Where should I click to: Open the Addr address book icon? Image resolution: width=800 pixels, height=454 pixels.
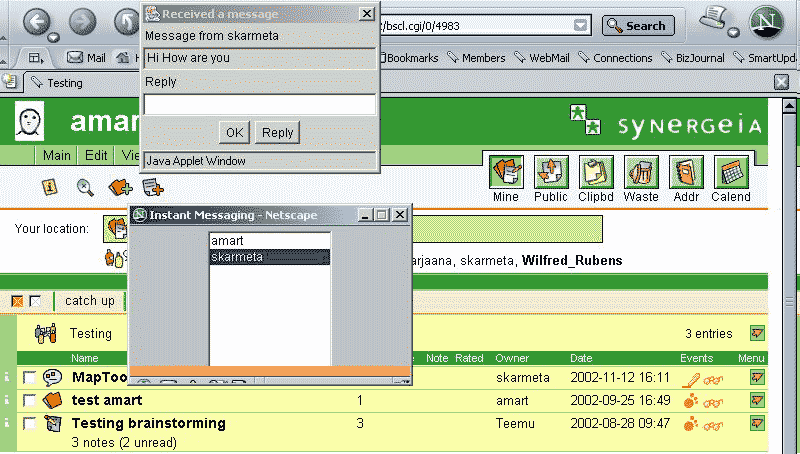[x=686, y=172]
